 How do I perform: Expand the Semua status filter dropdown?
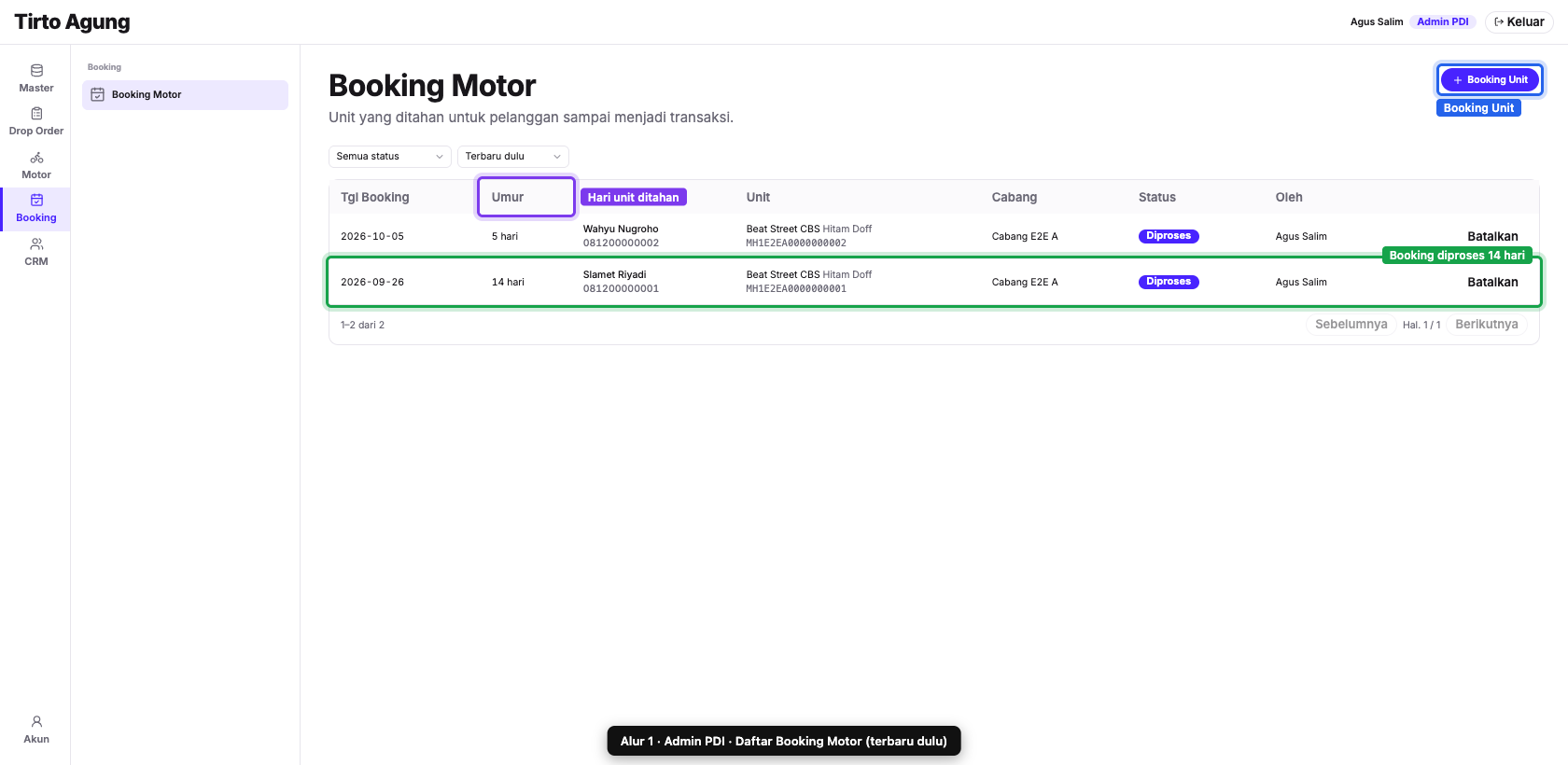click(390, 157)
